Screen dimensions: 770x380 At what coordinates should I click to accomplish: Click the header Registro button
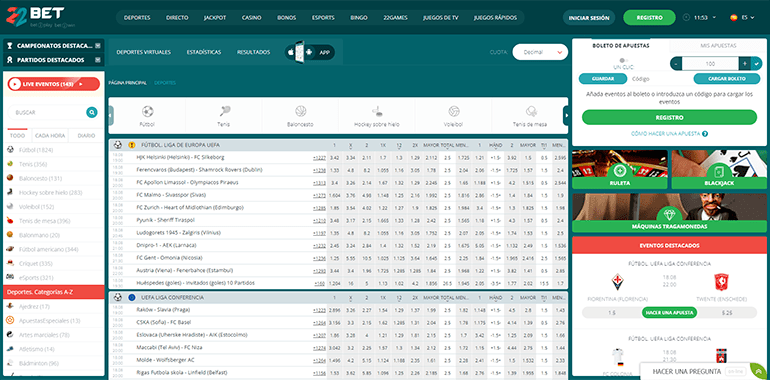tap(649, 18)
